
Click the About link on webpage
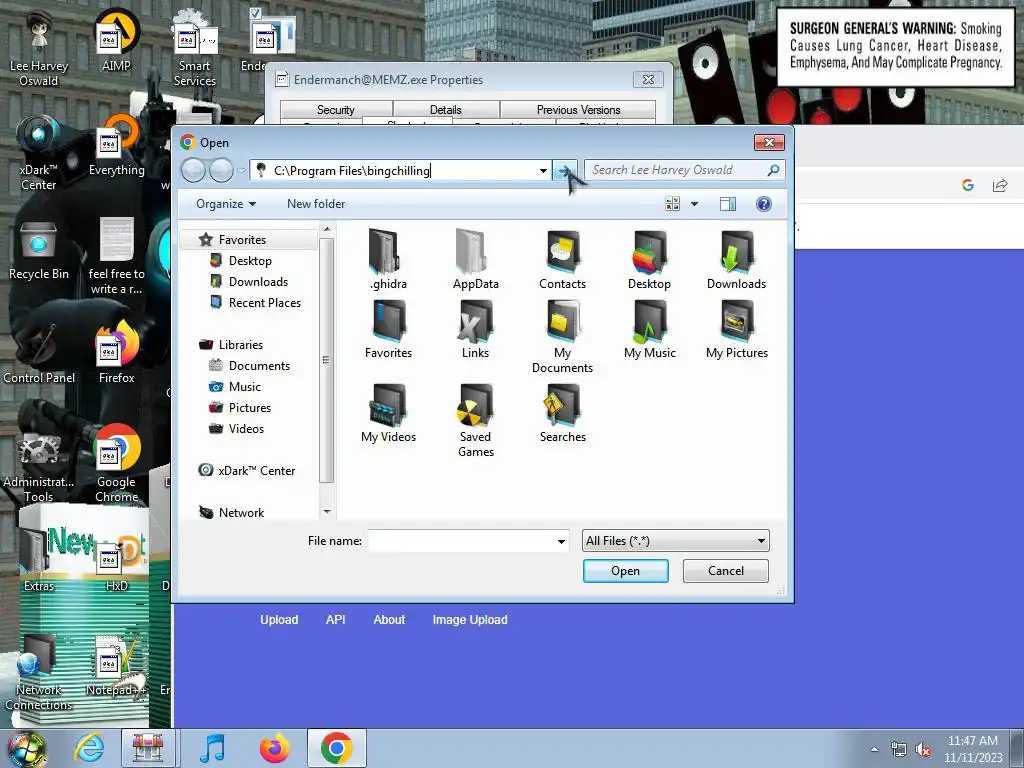[389, 620]
